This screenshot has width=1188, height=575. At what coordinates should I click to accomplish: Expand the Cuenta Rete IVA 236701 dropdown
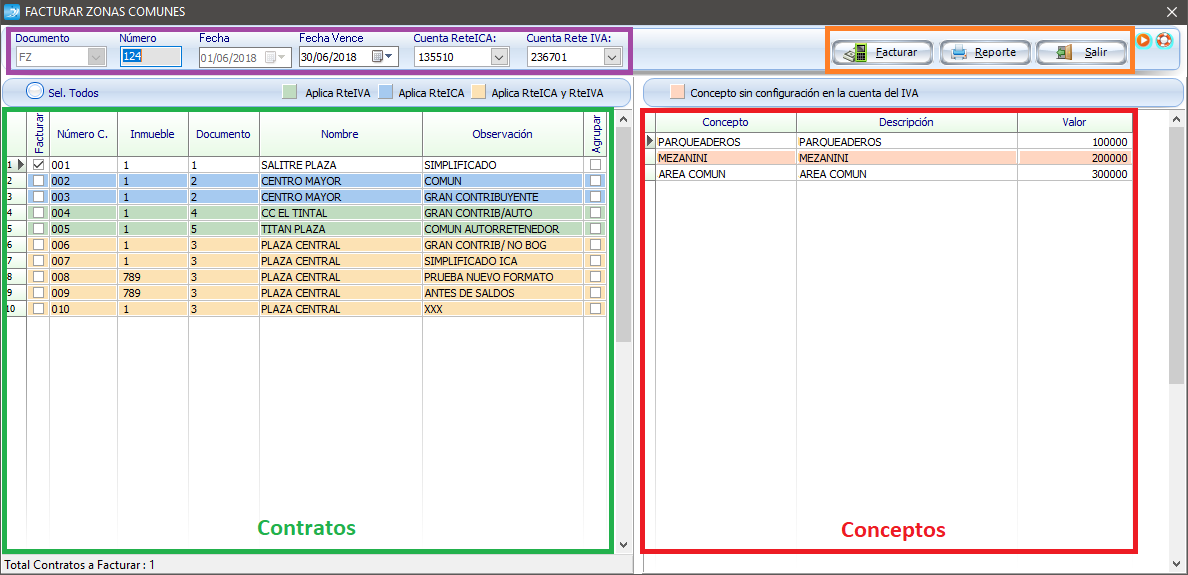(x=611, y=57)
